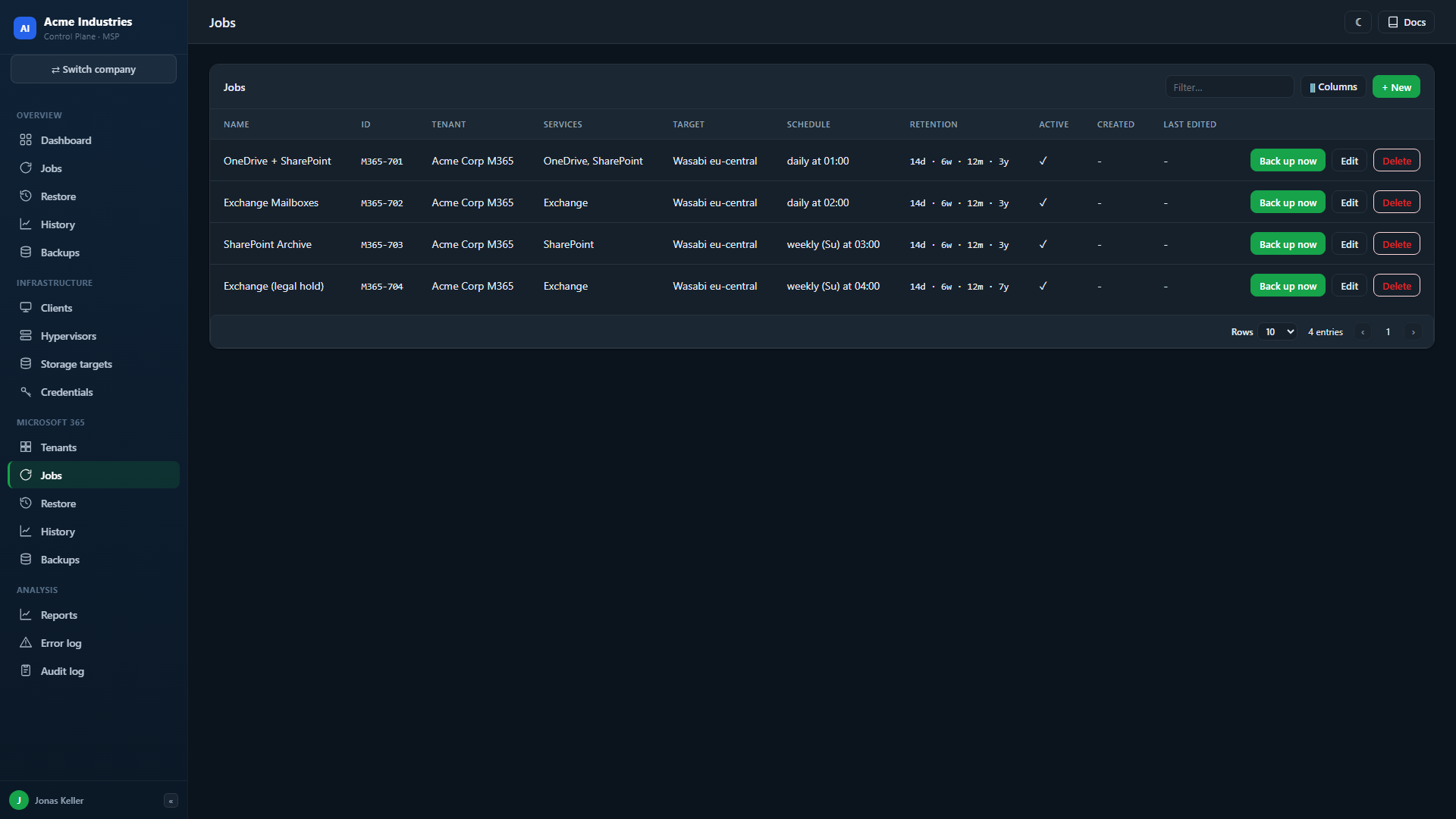Image resolution: width=1456 pixels, height=819 pixels.
Task: Sort by Schedule column header
Action: [808, 124]
